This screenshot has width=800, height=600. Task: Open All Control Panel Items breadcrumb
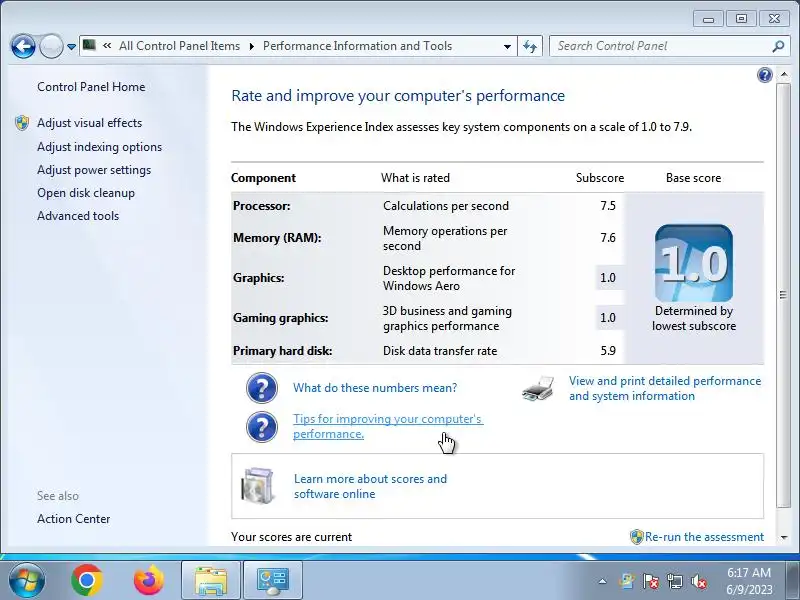click(179, 46)
